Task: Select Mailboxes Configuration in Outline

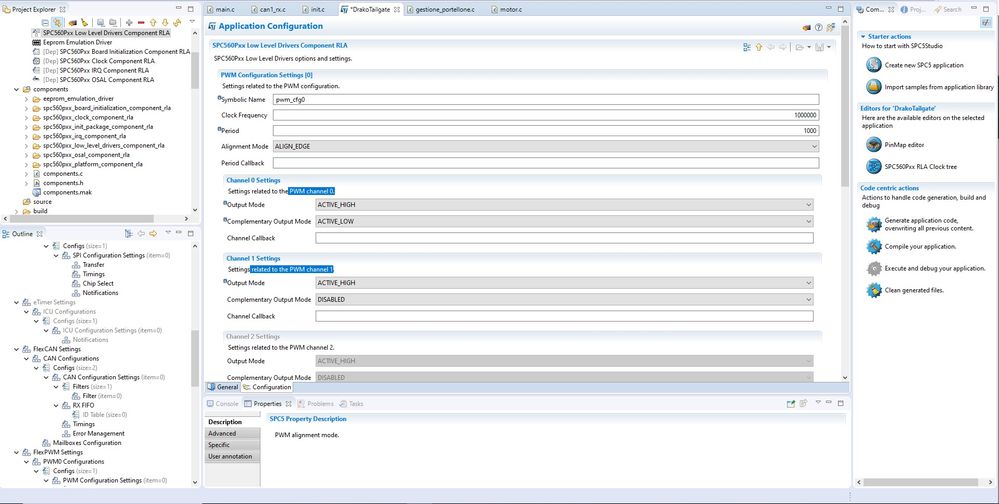Action: [87, 443]
